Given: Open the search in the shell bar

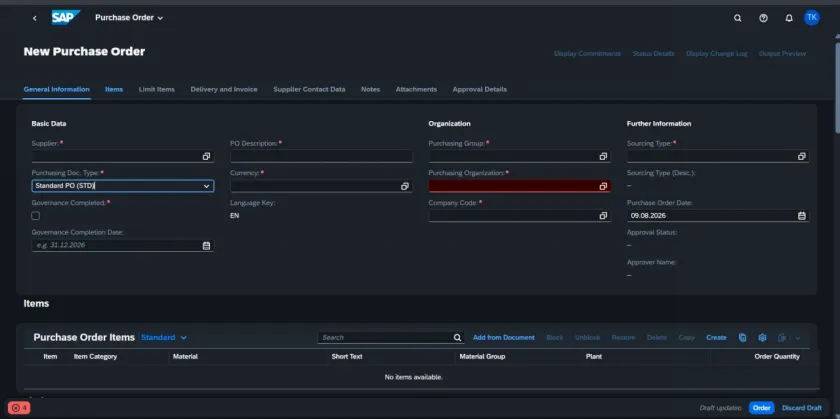Looking at the screenshot, I should (738, 18).
